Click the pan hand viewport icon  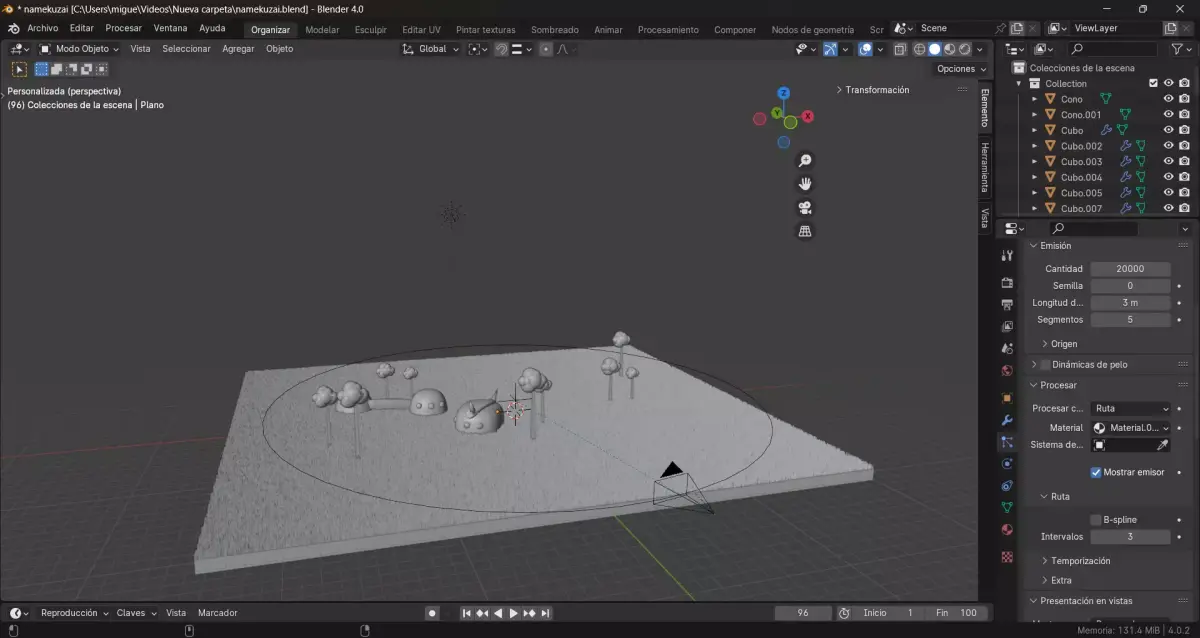point(805,184)
